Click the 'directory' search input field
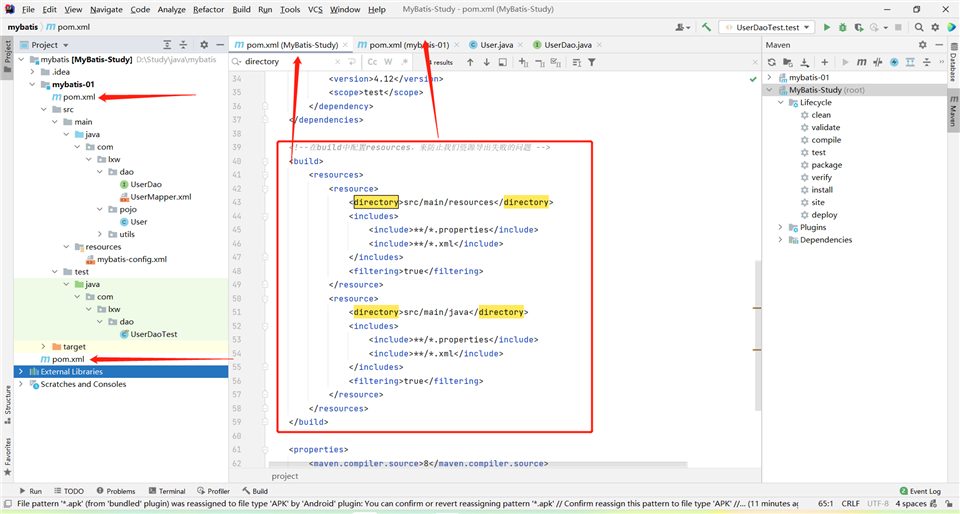 [x=288, y=62]
